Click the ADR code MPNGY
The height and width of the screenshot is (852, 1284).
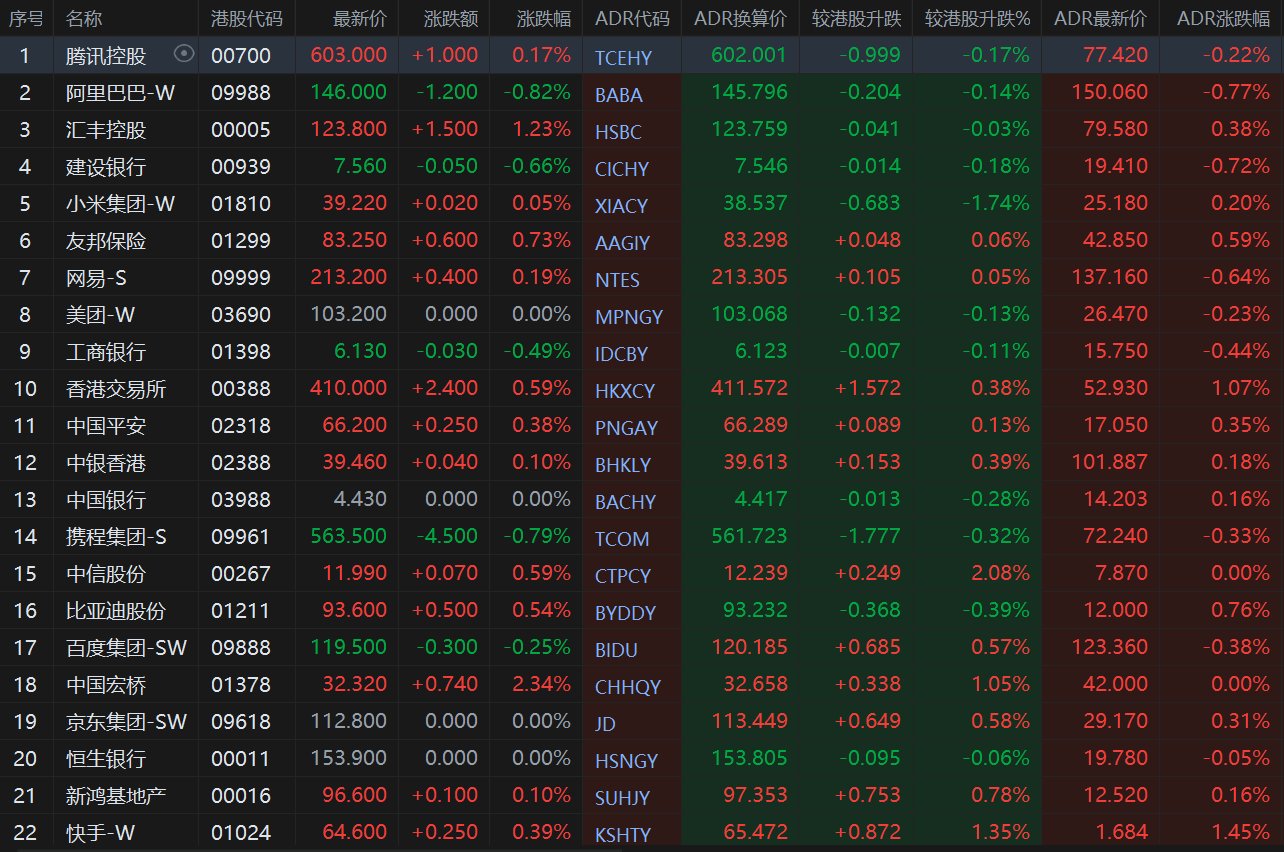(x=628, y=317)
